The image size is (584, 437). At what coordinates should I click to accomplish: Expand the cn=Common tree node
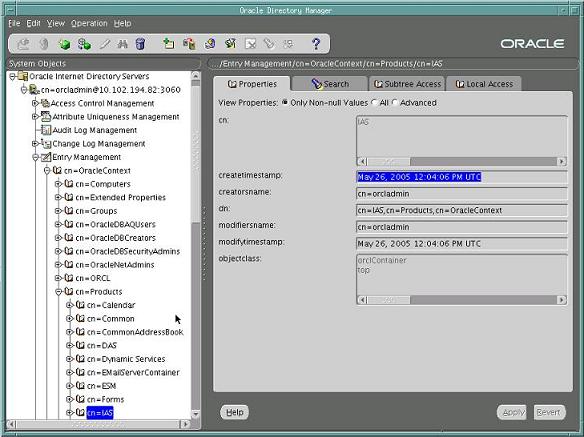coord(69,319)
